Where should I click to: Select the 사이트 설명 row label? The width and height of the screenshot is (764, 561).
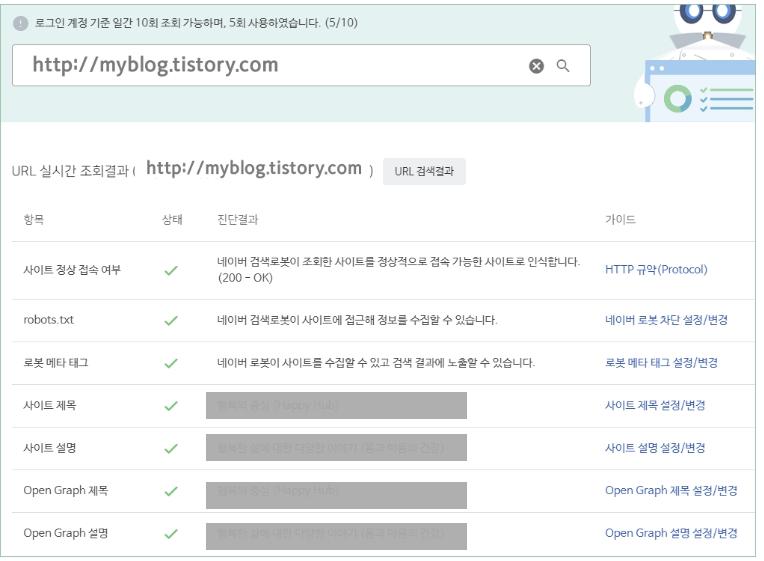click(x=50, y=448)
